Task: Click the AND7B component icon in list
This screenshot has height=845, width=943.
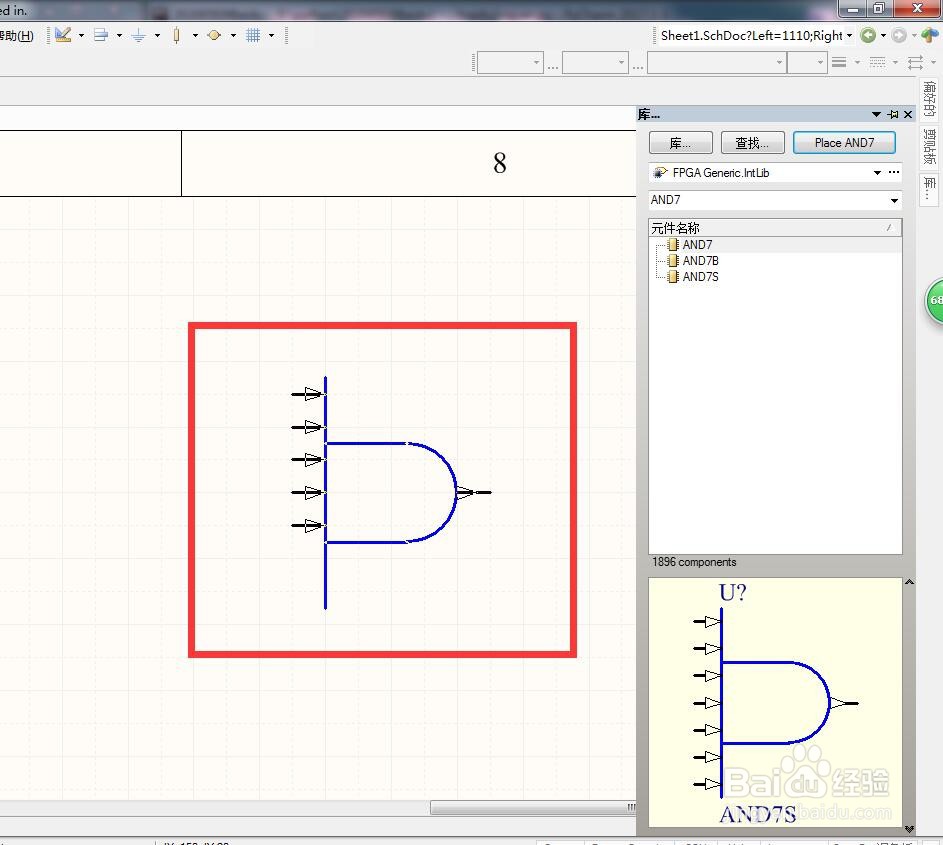Action: [x=674, y=260]
